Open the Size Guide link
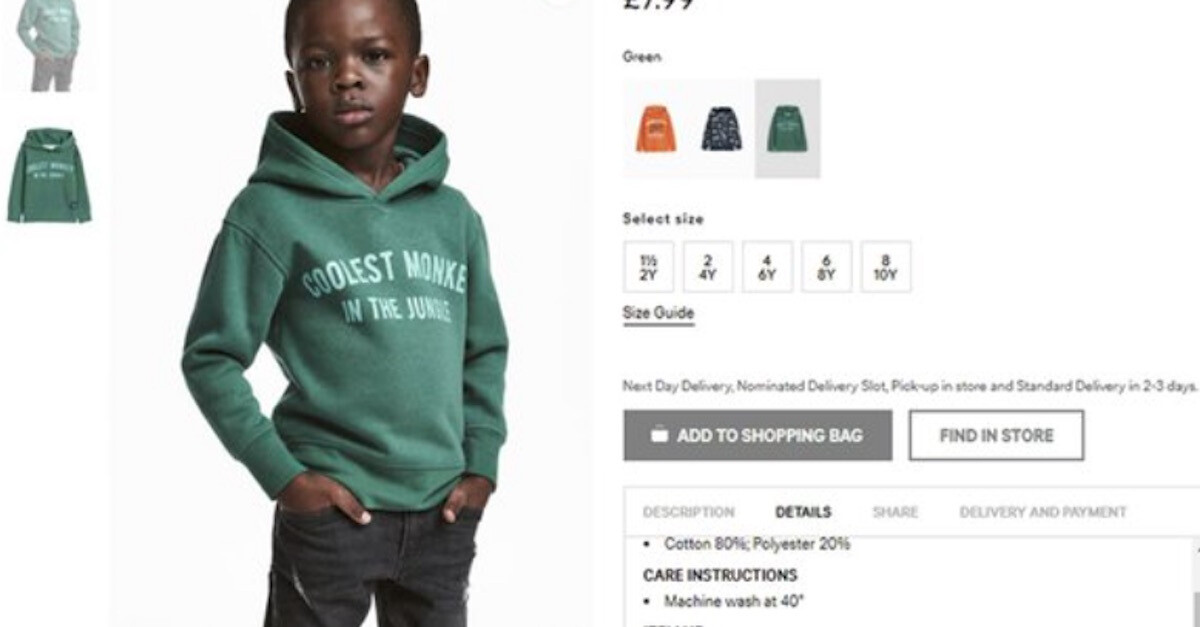1200x627 pixels. 658,314
